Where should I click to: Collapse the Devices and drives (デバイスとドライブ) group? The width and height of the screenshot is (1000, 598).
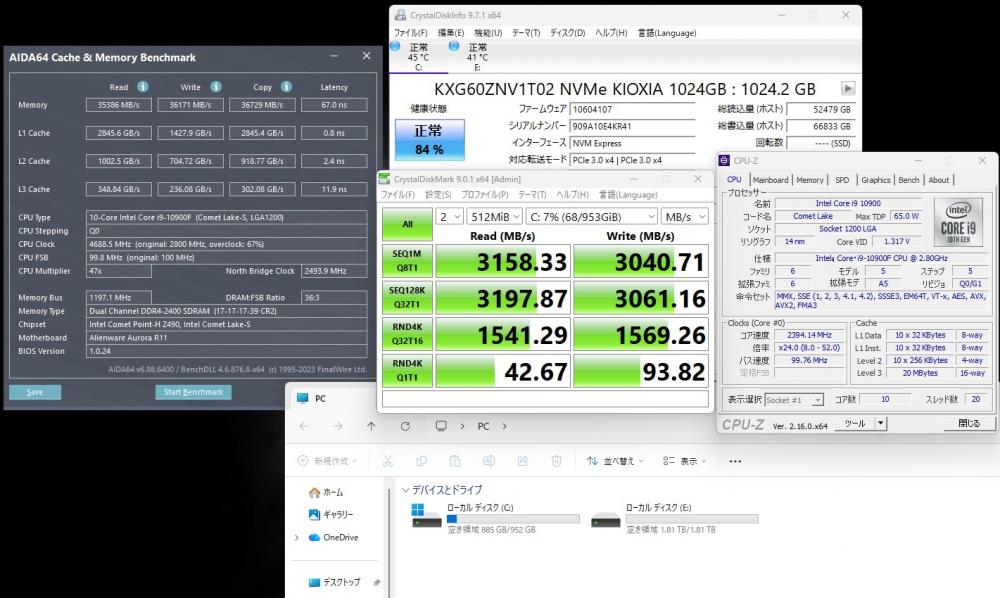tap(405, 490)
